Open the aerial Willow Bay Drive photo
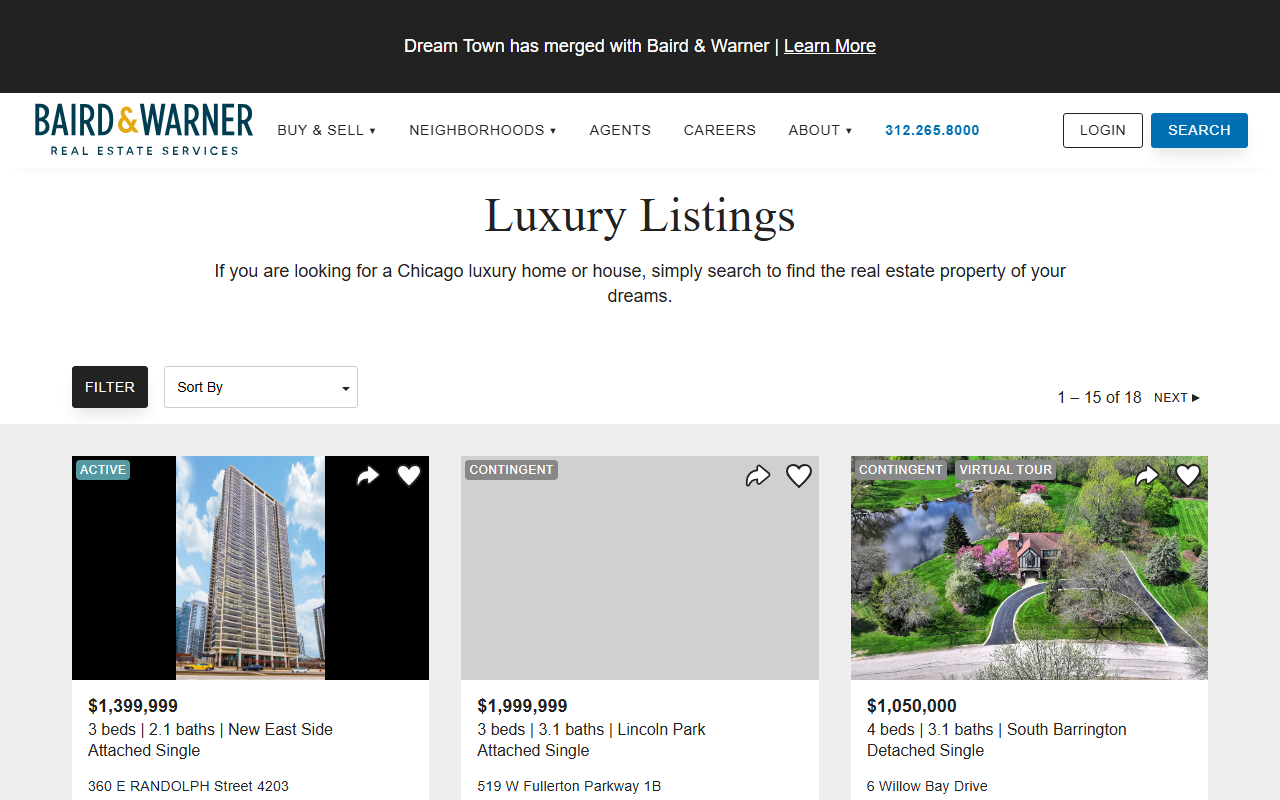1280x800 pixels. 1029,568
